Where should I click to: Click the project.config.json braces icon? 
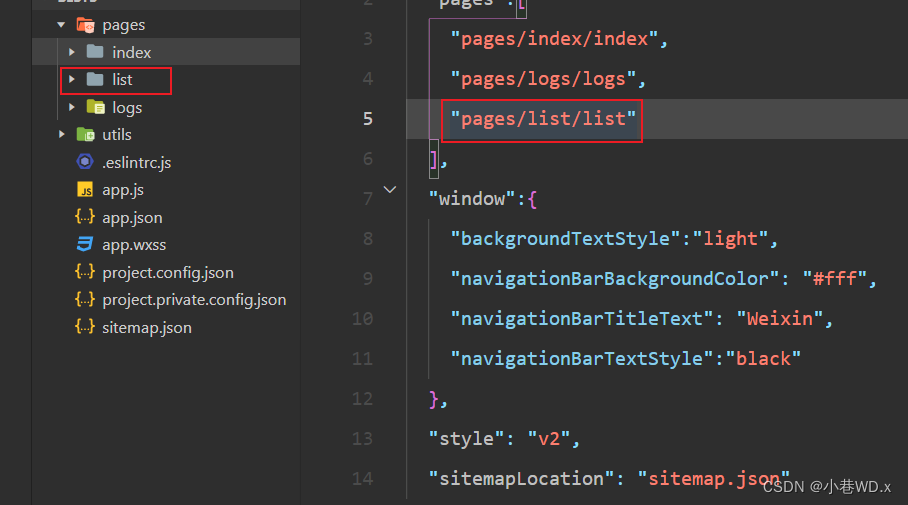tap(85, 272)
